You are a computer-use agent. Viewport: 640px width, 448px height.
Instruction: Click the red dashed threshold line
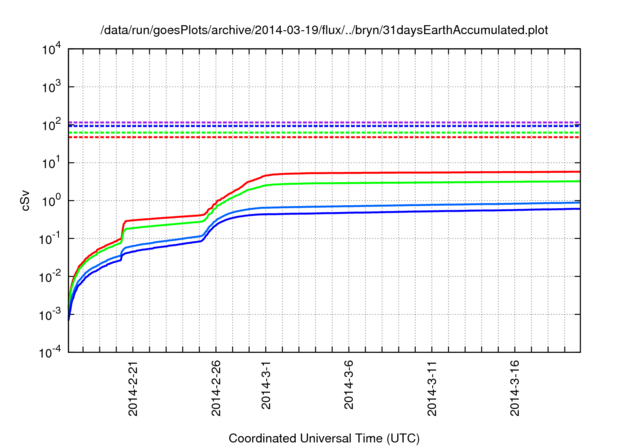pos(320,137)
